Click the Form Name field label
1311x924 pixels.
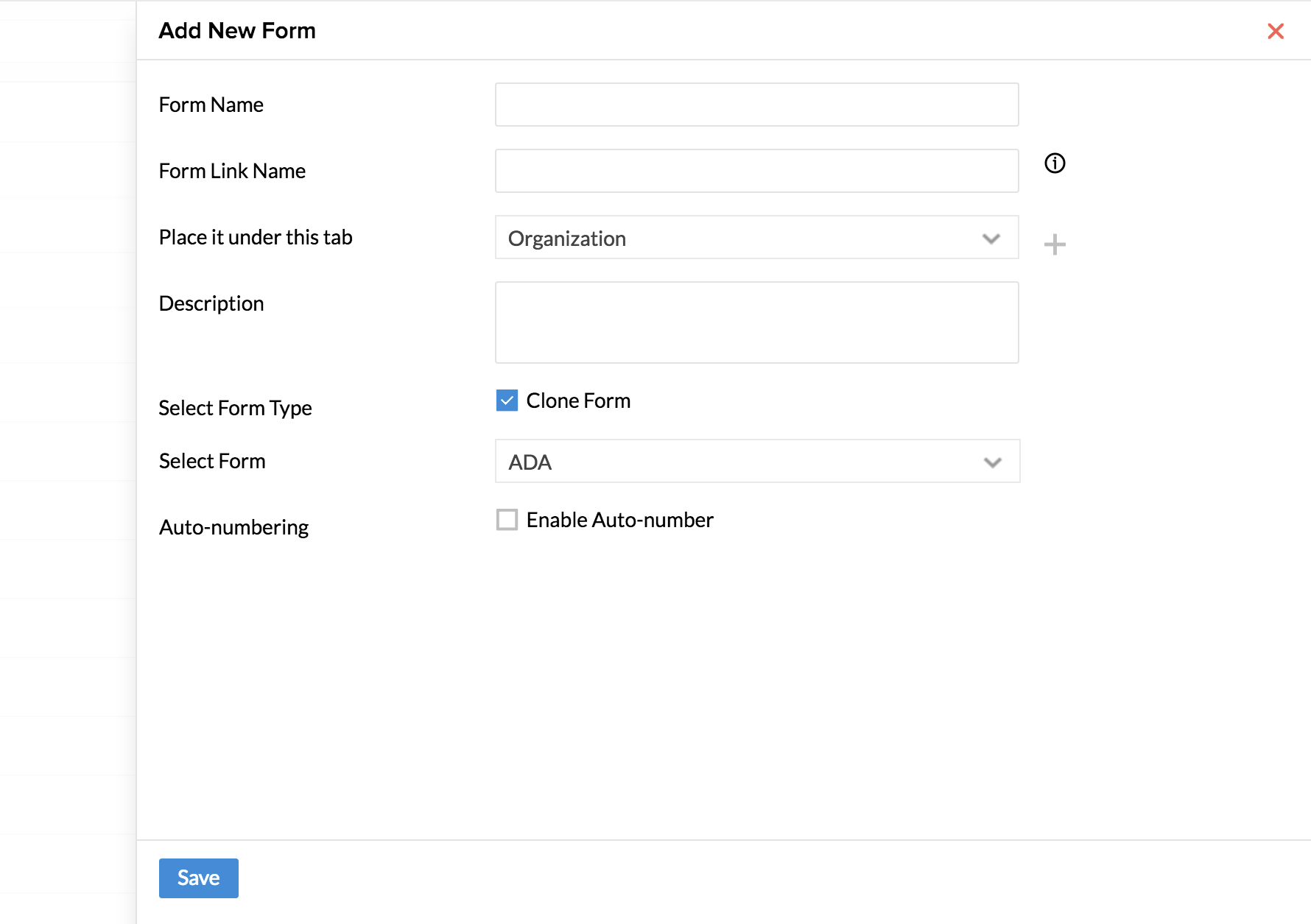click(x=211, y=105)
